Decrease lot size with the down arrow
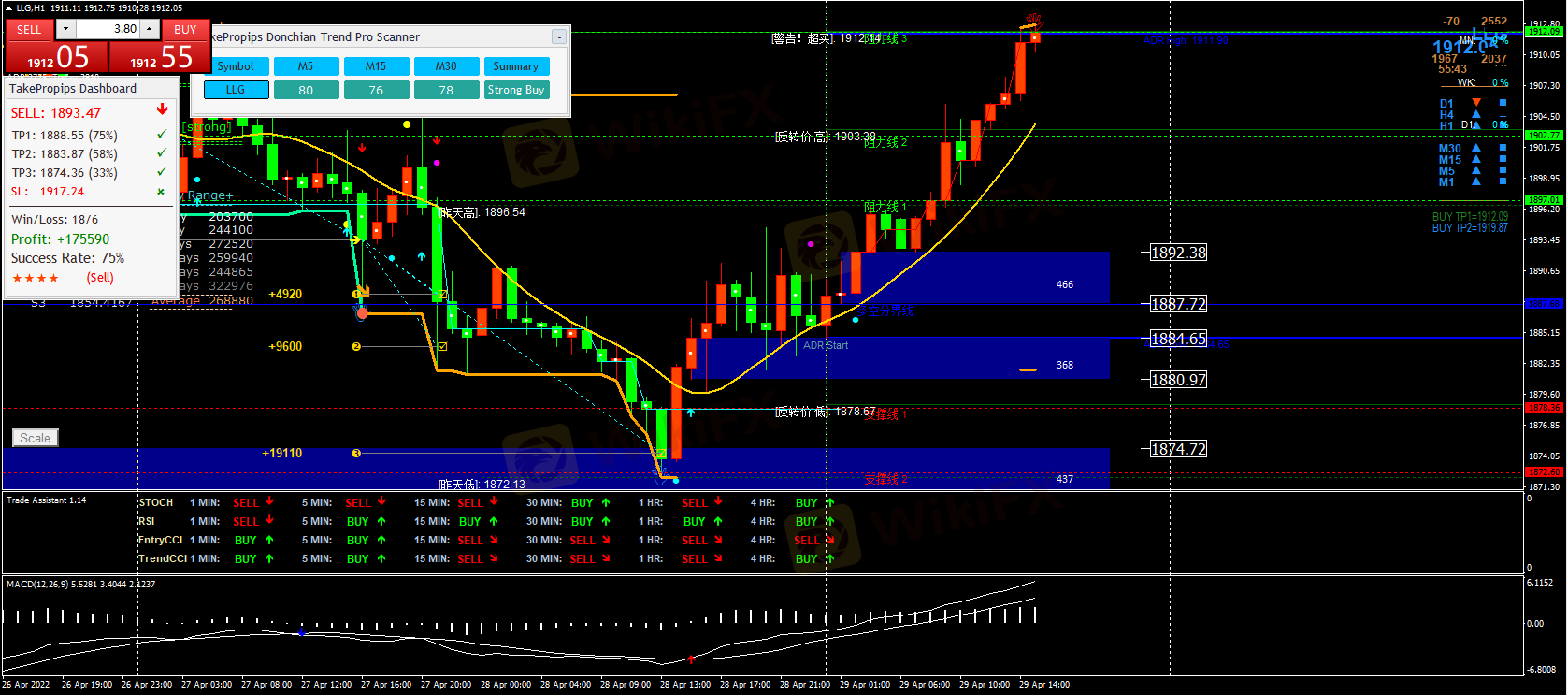This screenshot has width=1568, height=695. (65, 29)
